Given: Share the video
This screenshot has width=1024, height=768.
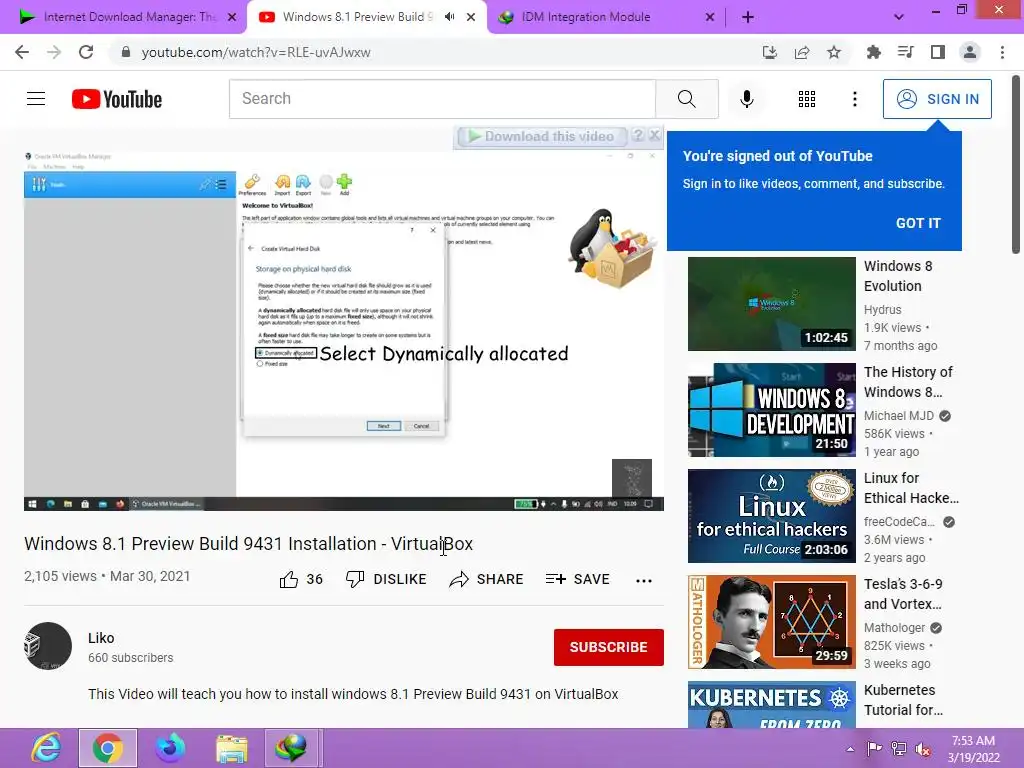Looking at the screenshot, I should pyautogui.click(x=487, y=579).
